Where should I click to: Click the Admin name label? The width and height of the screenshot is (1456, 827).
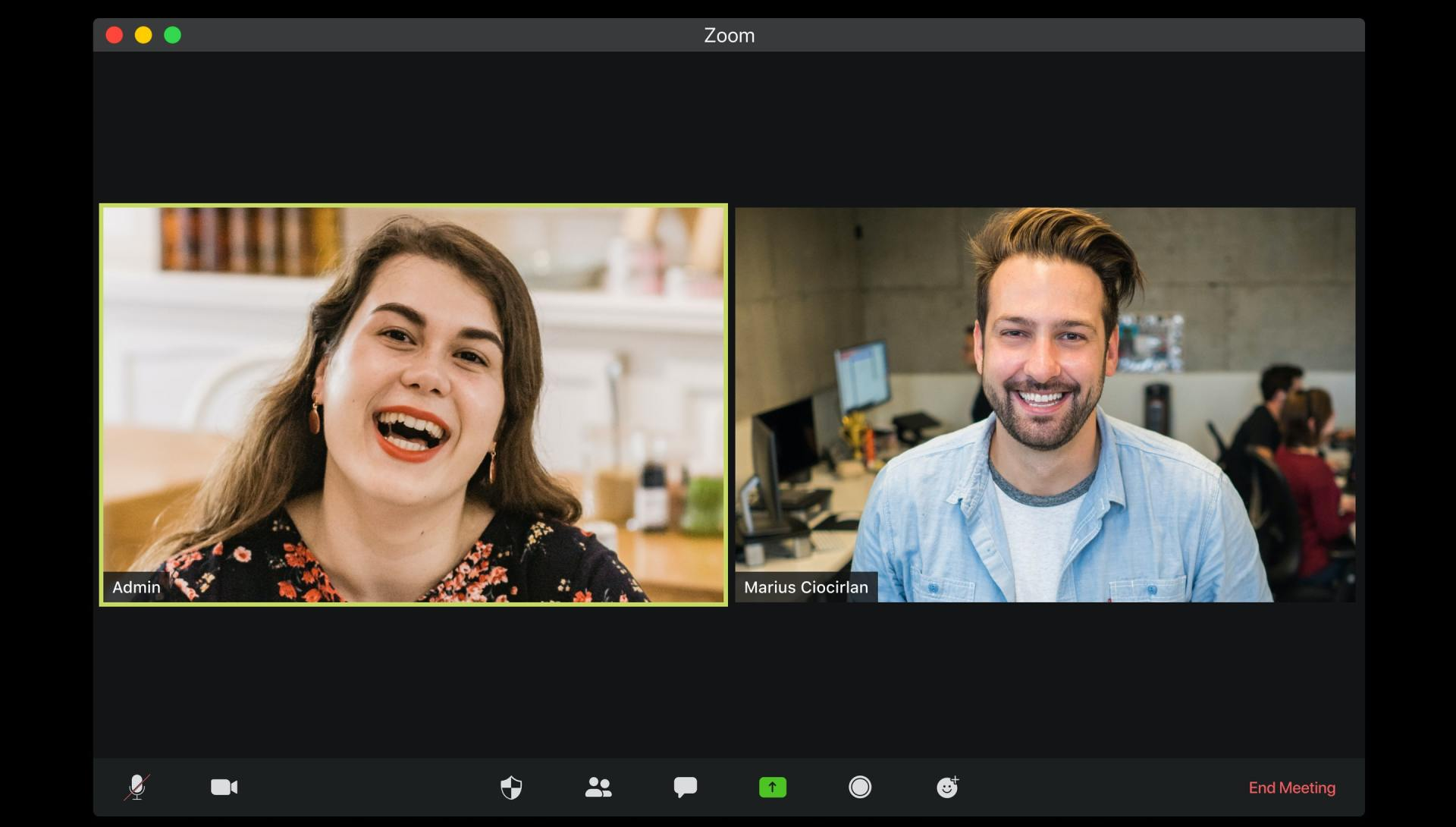(x=136, y=586)
